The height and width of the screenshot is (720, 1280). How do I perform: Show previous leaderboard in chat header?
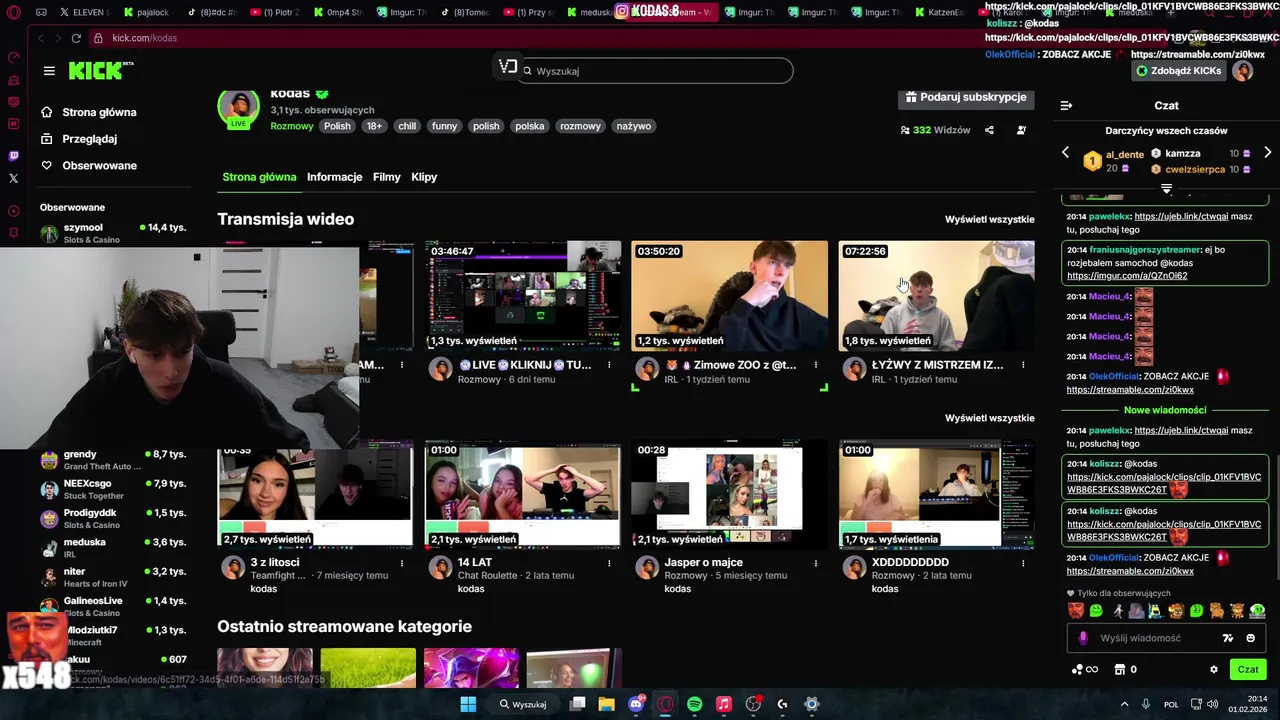point(1065,153)
